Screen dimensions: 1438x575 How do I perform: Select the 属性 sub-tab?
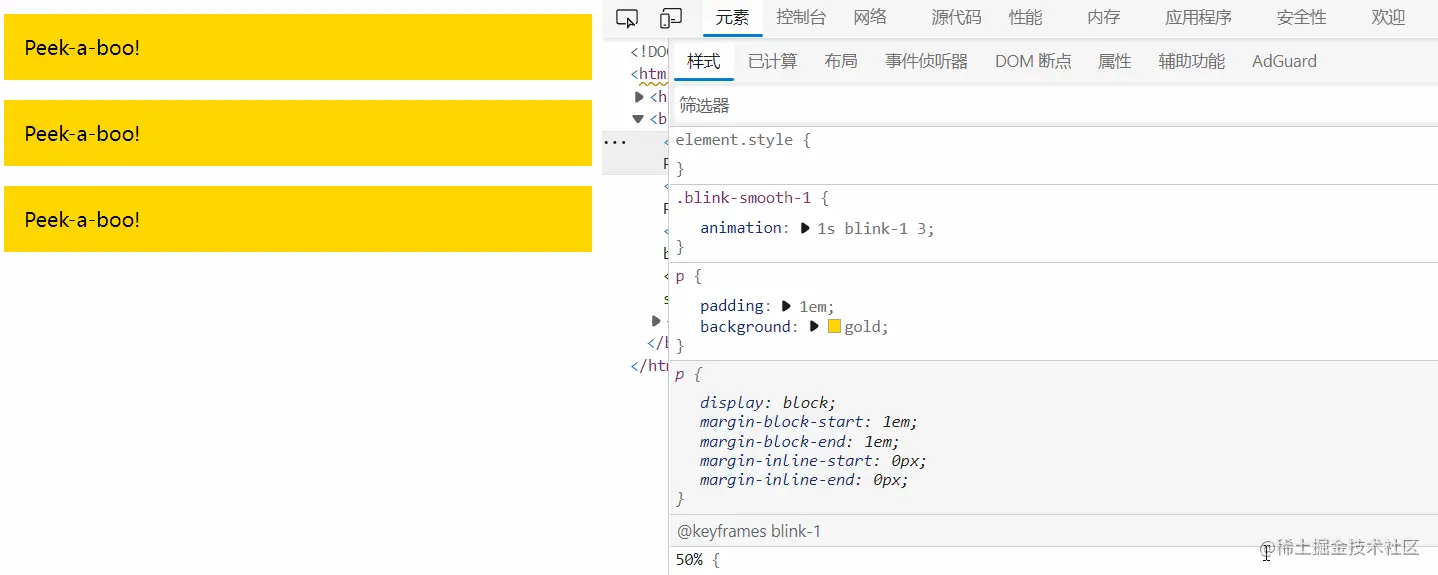coord(1114,61)
